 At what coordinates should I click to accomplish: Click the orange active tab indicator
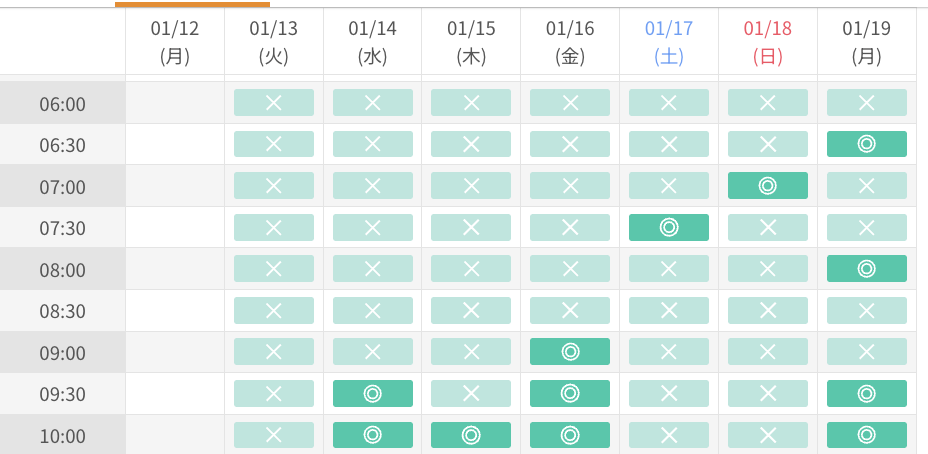pos(192,4)
